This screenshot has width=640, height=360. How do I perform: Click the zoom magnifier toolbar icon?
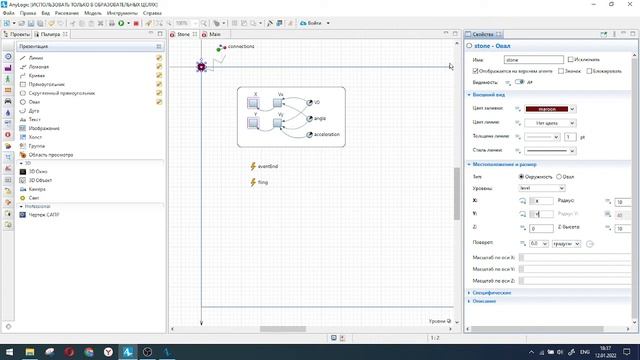(x=203, y=23)
